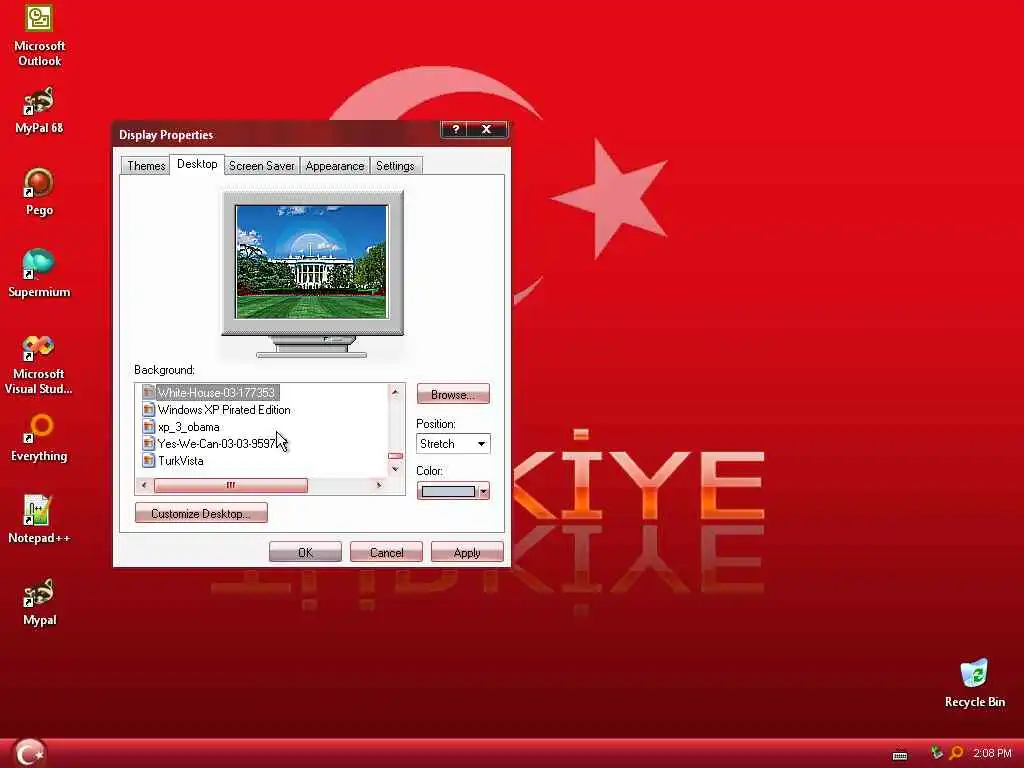Click the 2:08 PM taskbar clock

[992, 753]
